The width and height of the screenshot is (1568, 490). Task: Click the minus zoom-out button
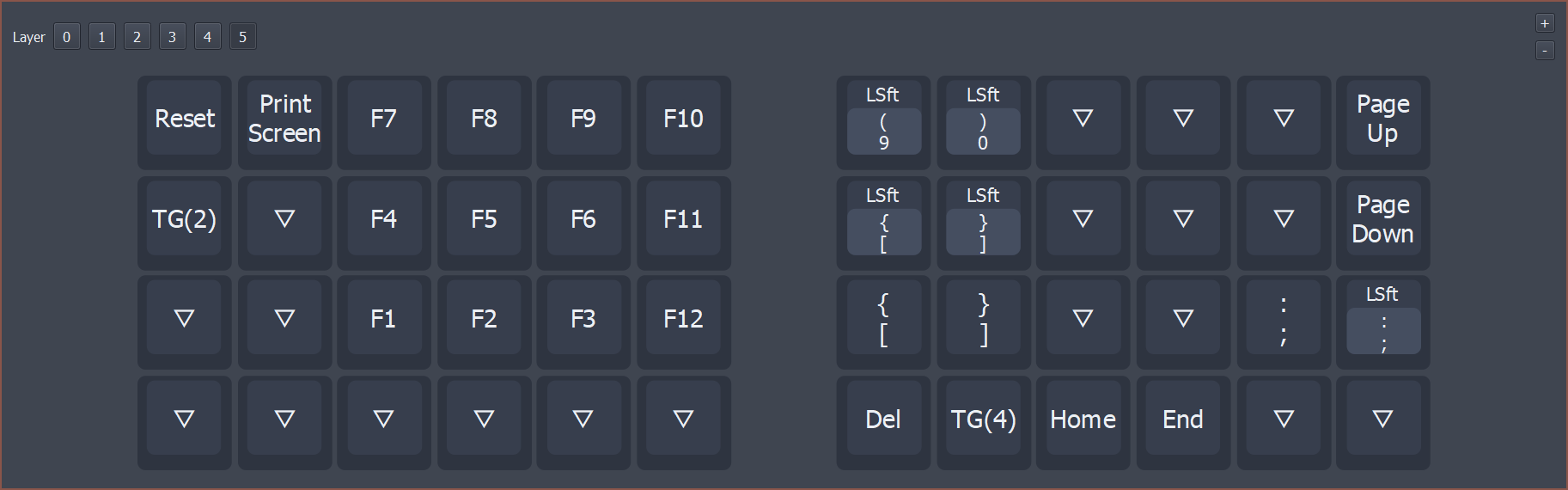click(x=1545, y=51)
